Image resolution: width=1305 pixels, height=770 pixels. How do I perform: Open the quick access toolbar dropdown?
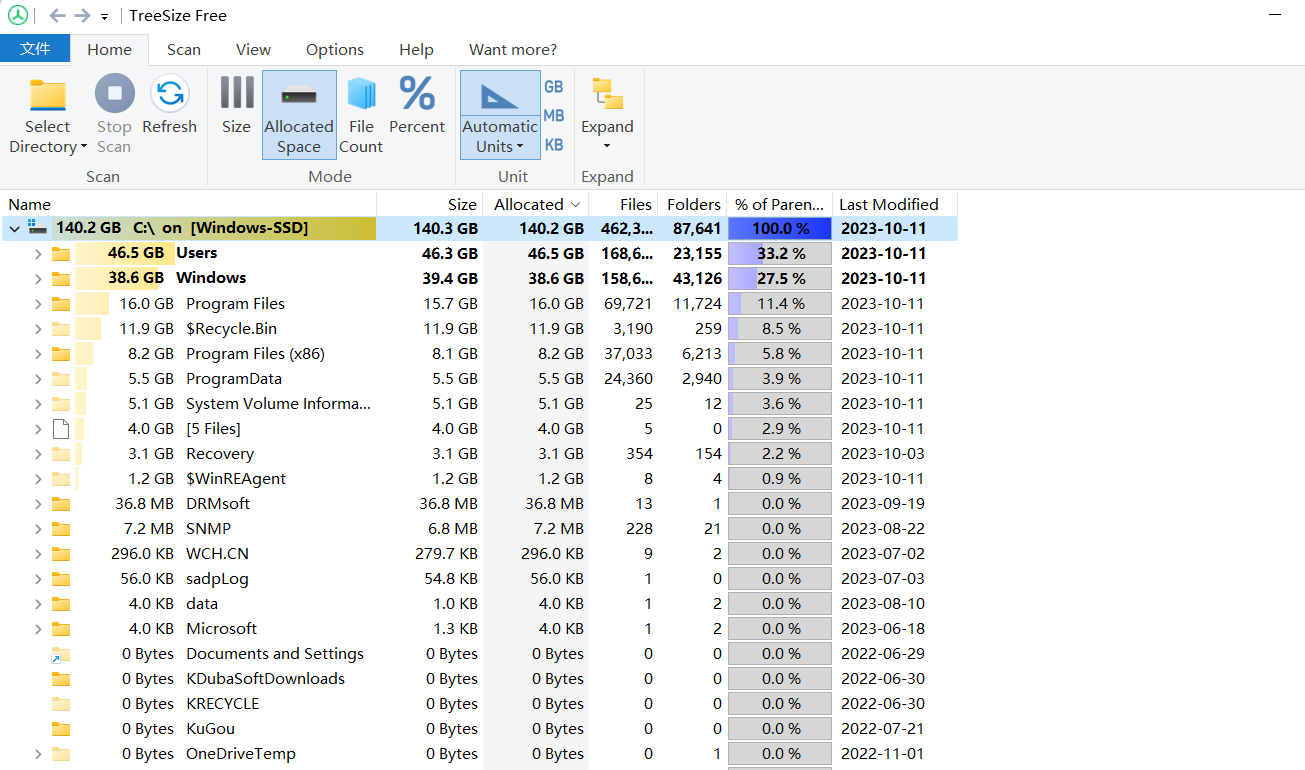104,17
